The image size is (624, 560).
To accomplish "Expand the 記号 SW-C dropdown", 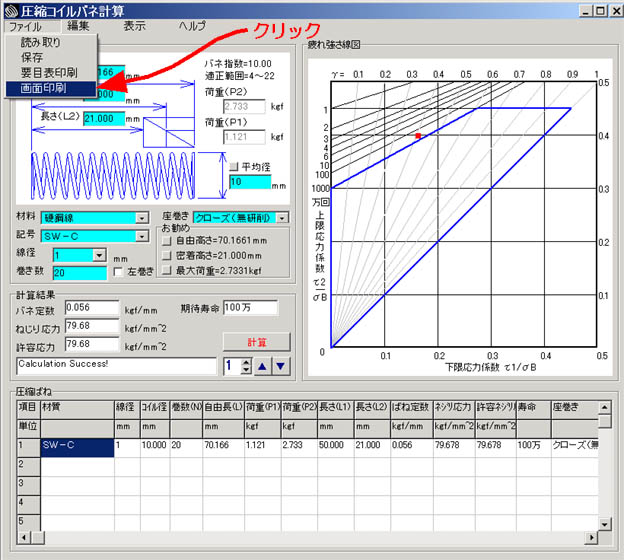I will click(142, 236).
